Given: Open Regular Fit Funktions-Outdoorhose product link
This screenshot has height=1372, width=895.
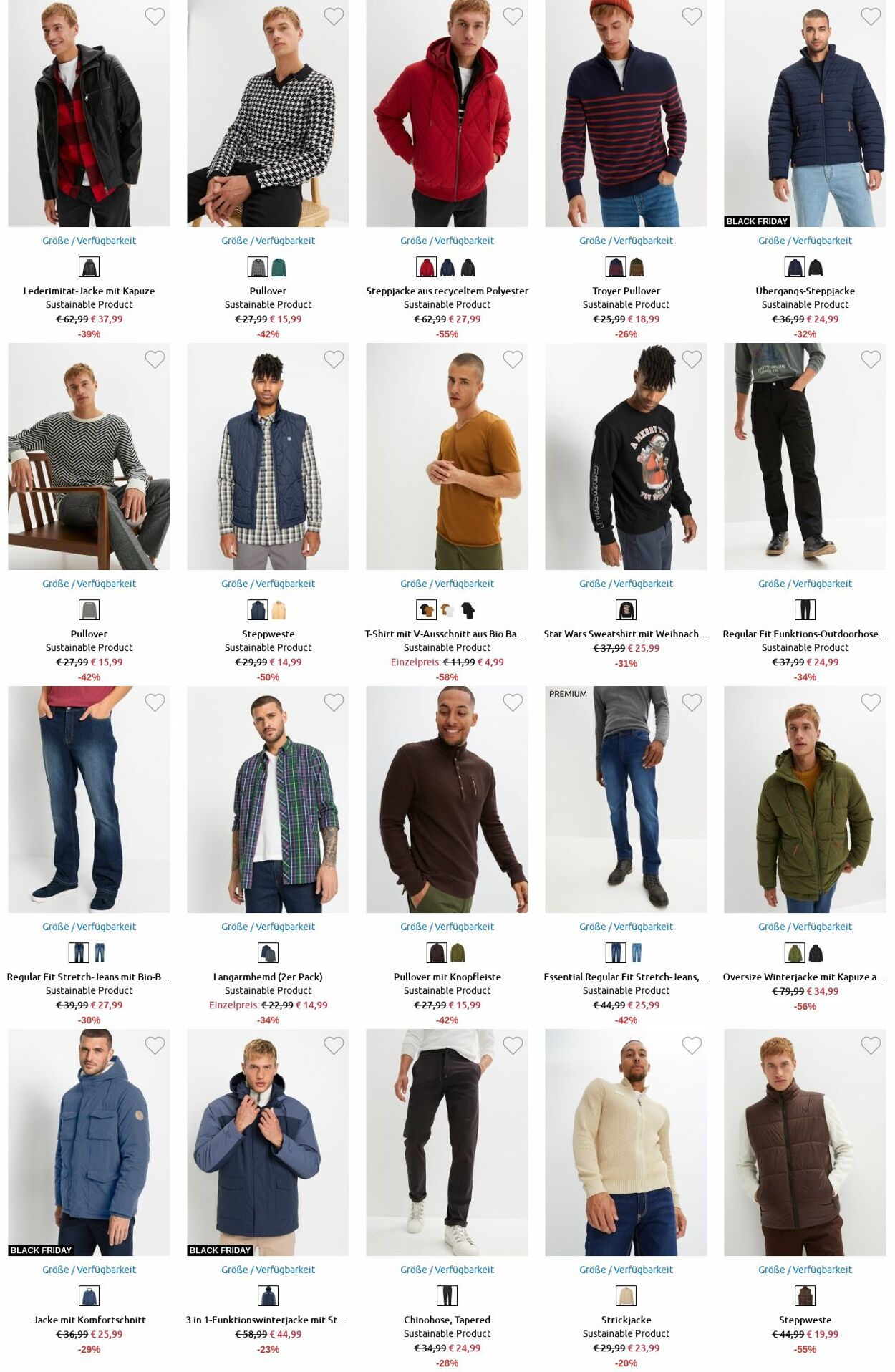Looking at the screenshot, I should (x=805, y=634).
